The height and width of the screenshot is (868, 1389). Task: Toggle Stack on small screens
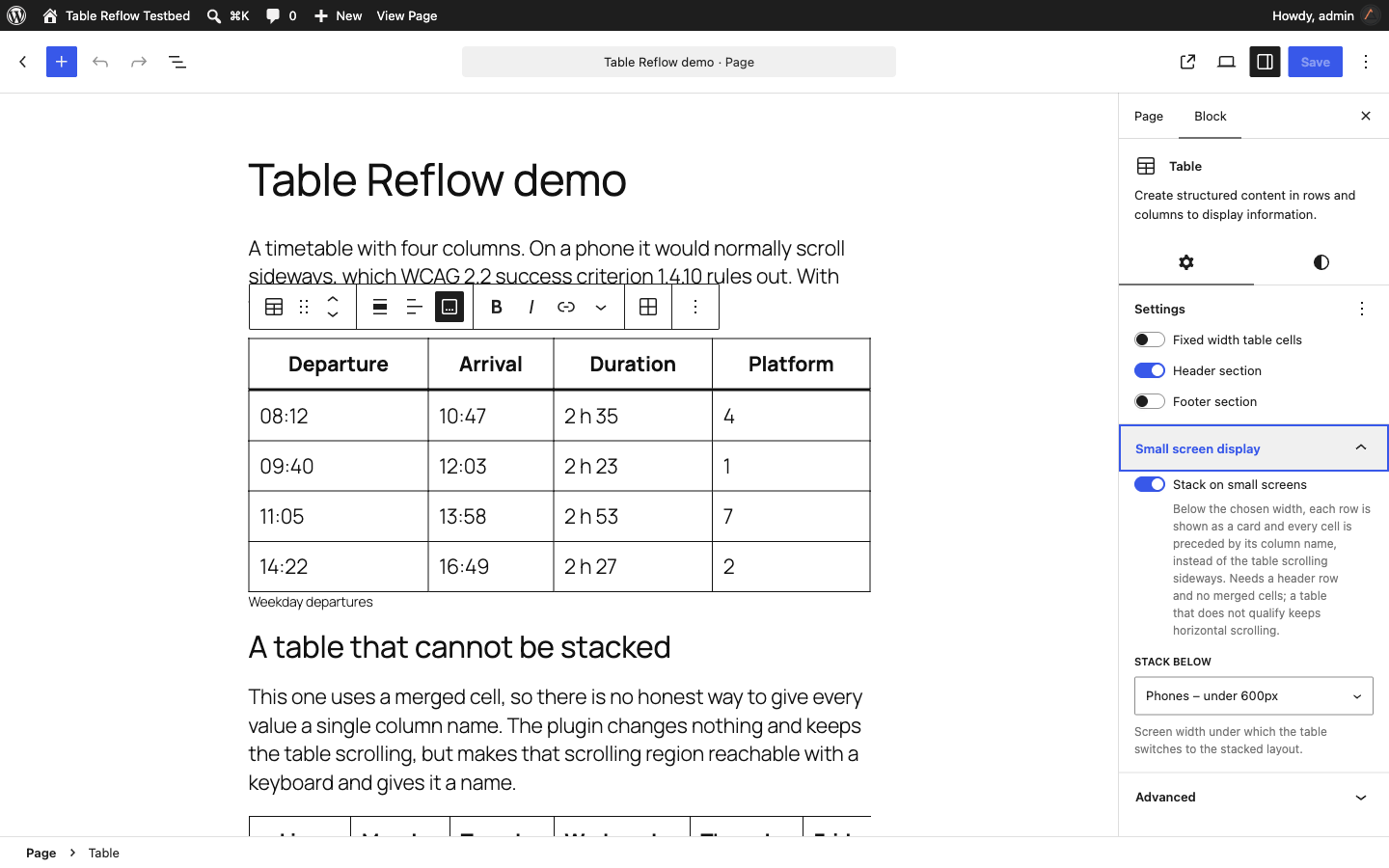(x=1150, y=484)
